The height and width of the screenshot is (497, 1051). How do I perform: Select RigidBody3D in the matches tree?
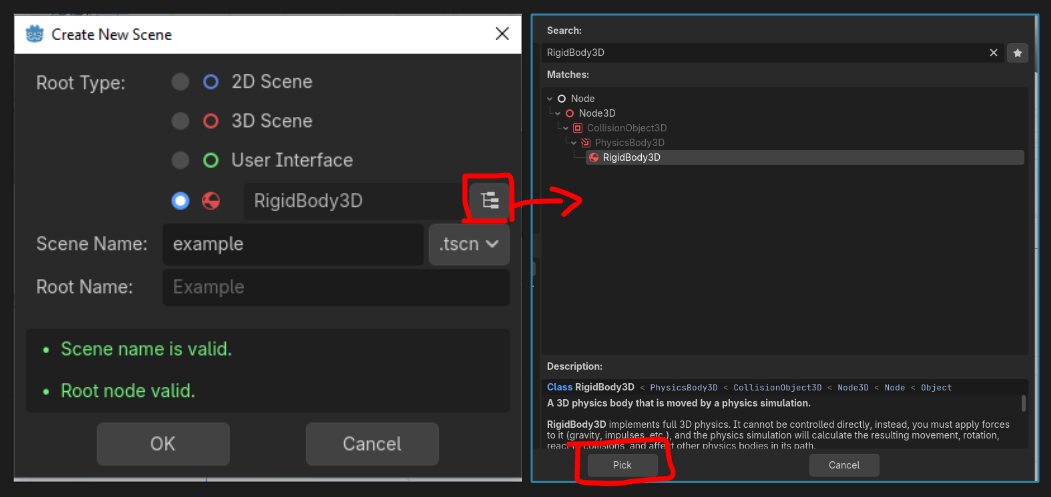point(631,157)
